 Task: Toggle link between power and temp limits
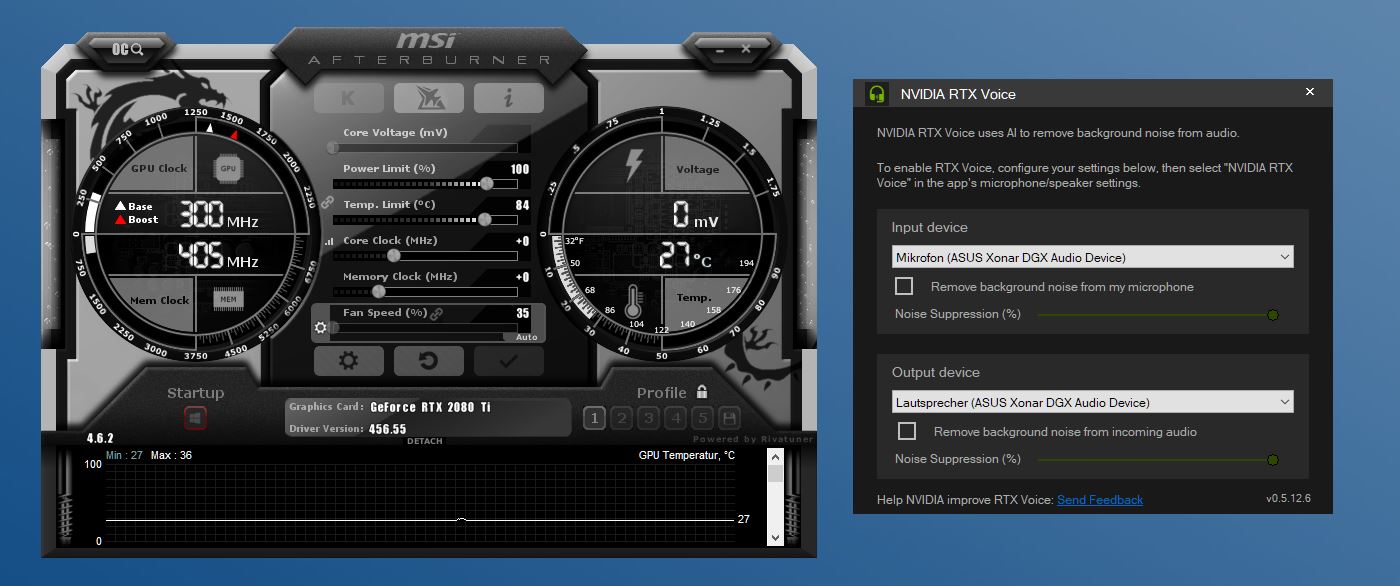click(327, 201)
